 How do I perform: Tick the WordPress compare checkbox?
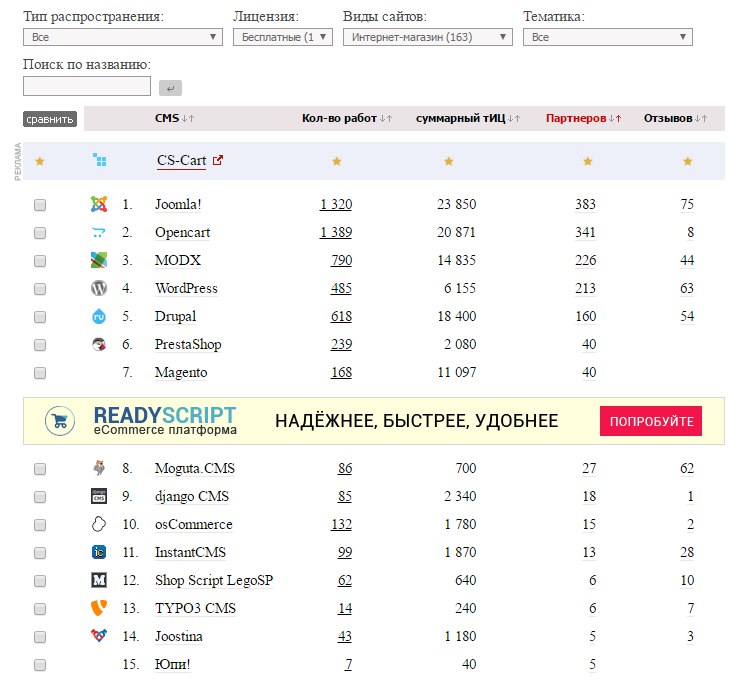40,289
